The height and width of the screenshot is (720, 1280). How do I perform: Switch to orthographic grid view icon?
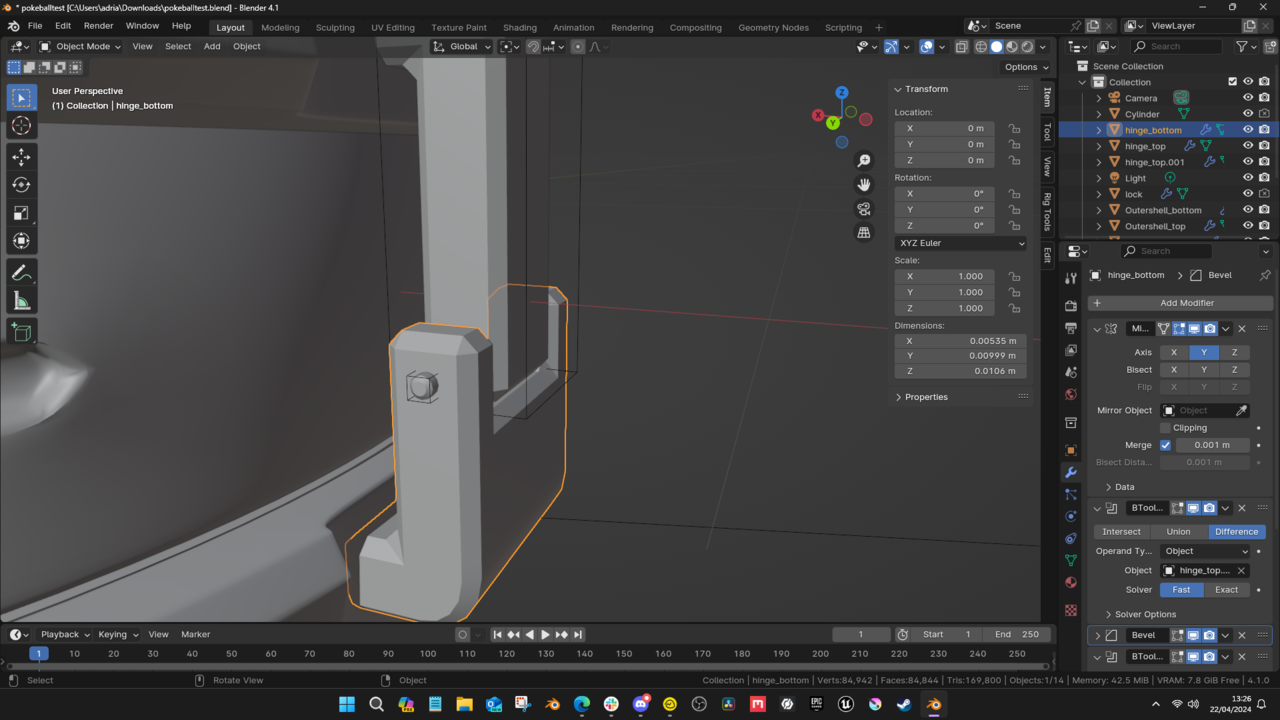point(864,233)
